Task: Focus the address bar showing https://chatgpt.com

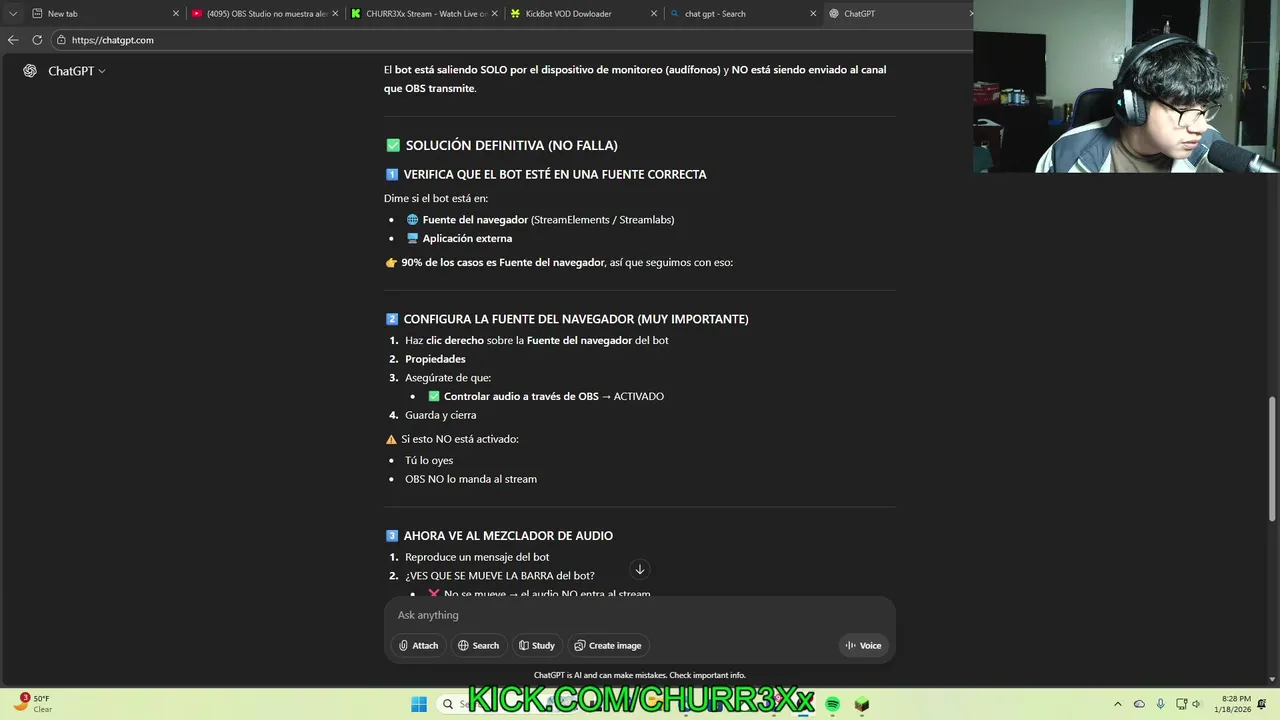Action: (x=510, y=40)
